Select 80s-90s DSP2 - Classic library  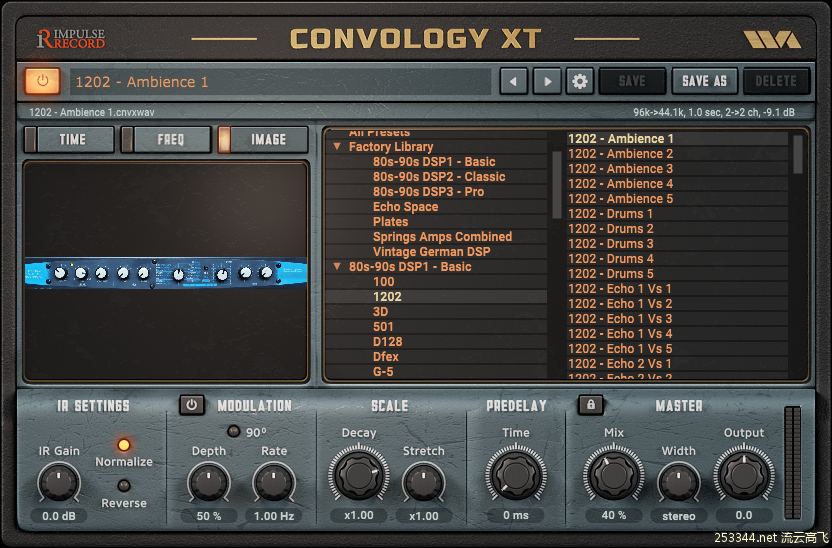(x=439, y=177)
